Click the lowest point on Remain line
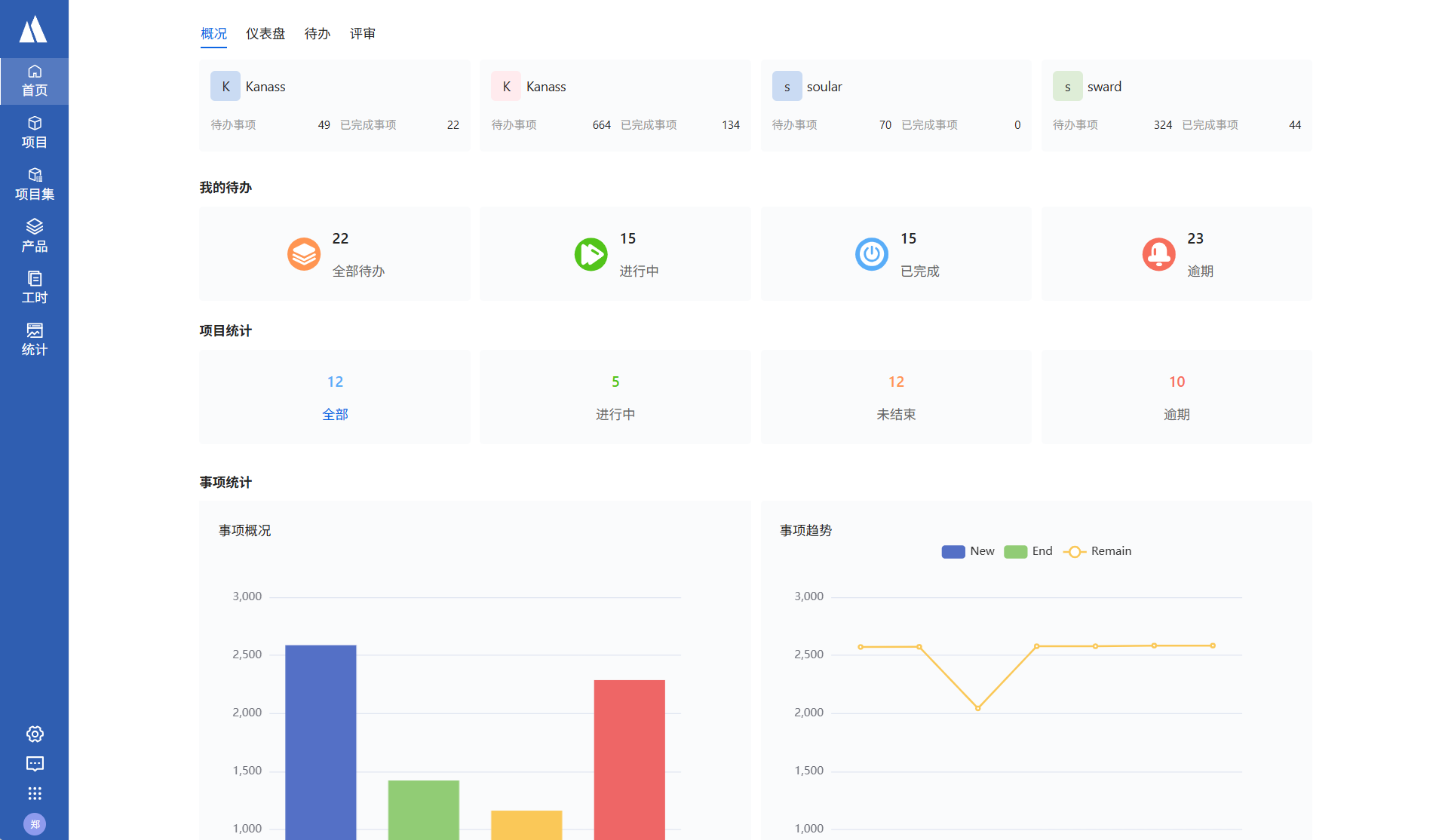This screenshot has height=840, width=1442. click(977, 708)
